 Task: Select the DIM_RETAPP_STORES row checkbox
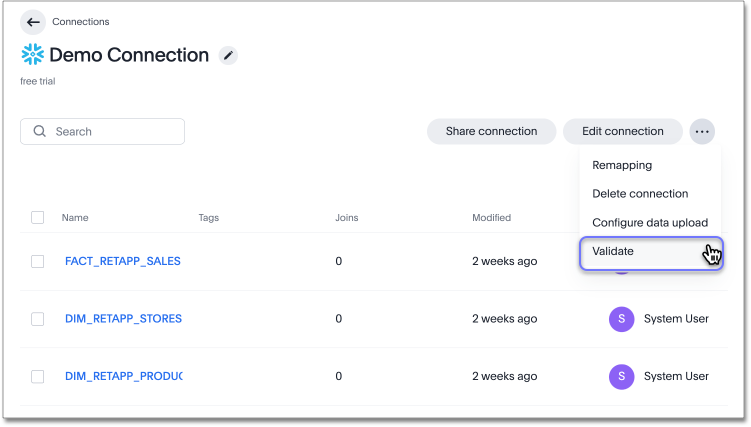point(38,319)
